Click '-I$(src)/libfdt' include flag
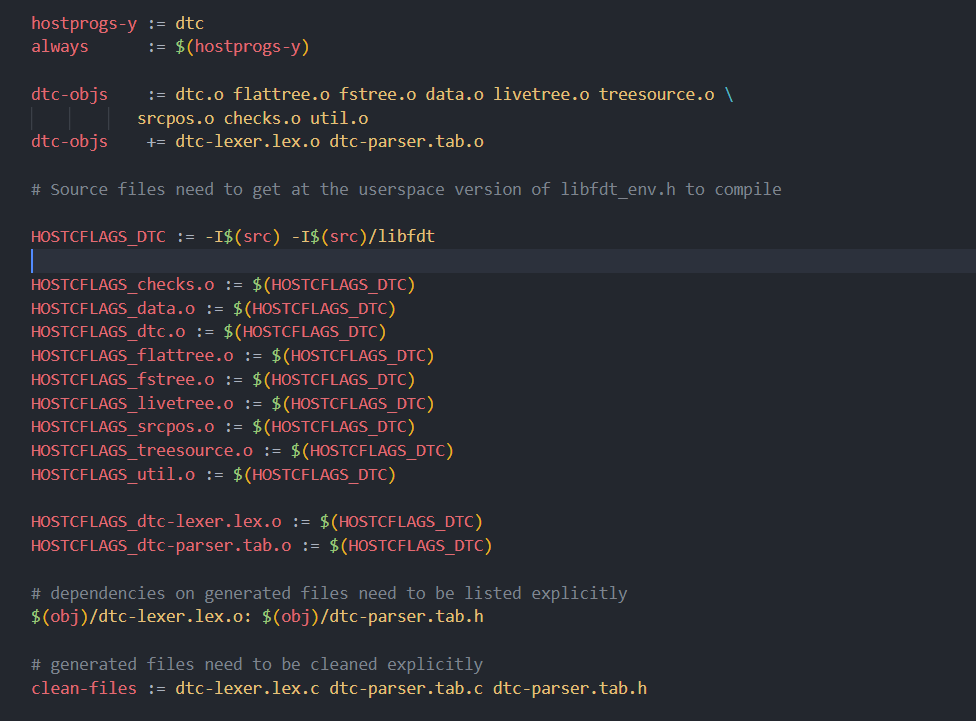This screenshot has height=721, width=976. point(363,237)
